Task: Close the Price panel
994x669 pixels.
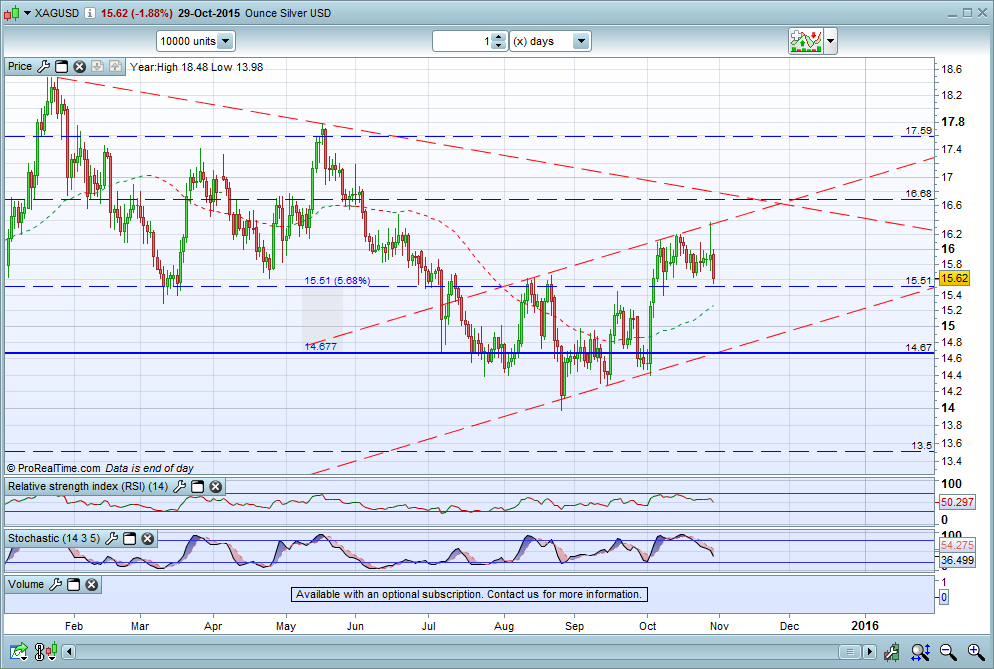Action: [79, 67]
